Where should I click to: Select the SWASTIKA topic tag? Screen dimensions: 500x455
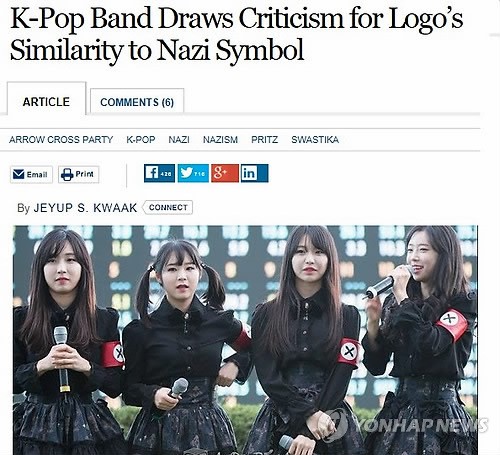315,139
